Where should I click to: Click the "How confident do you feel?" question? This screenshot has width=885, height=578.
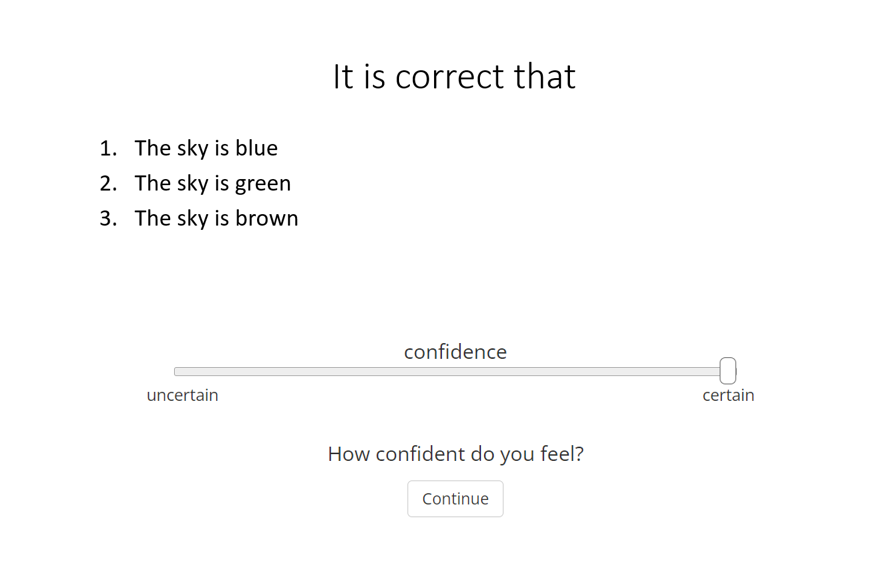455,454
